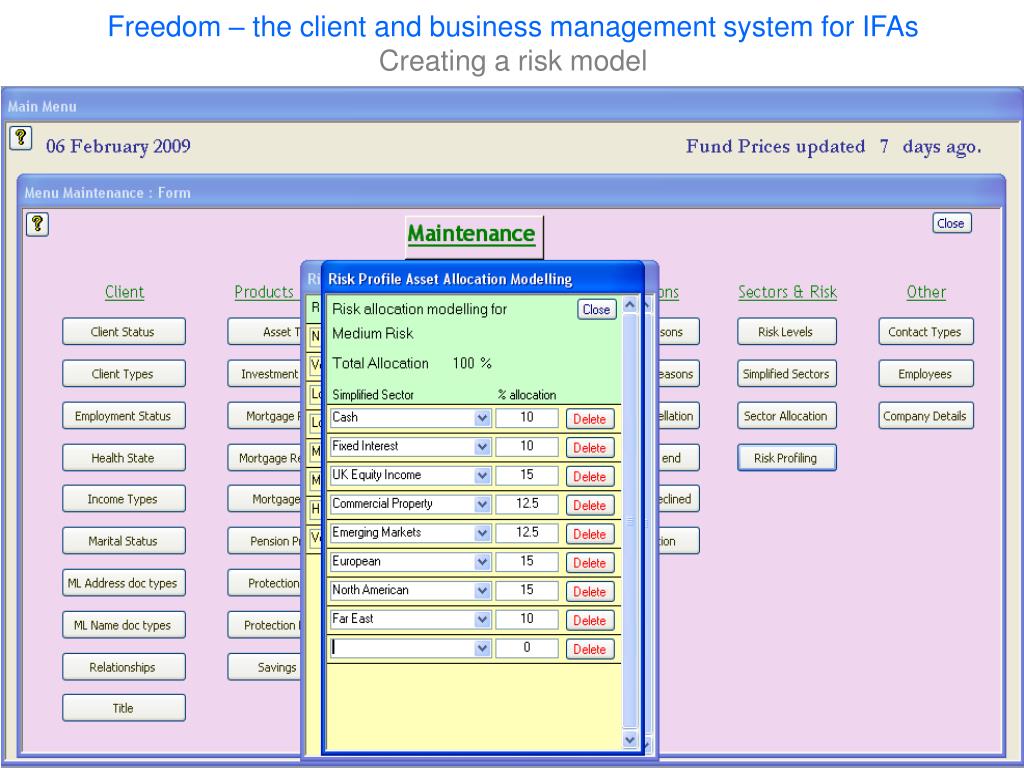1024x768 pixels.
Task: Click the Commercial Property 12.5 field
Action: [x=527, y=504]
